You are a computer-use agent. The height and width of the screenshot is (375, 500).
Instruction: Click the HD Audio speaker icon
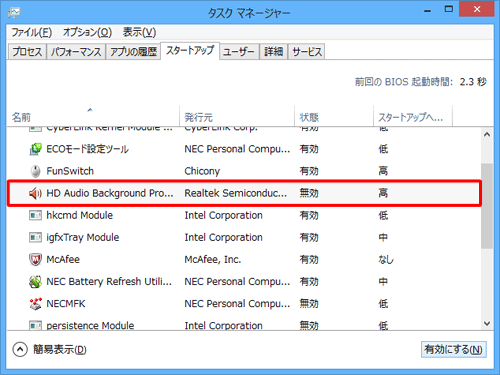coord(35,193)
